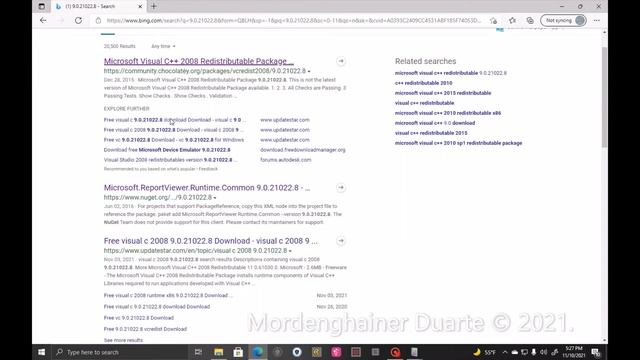
Task: Open the taskbar clock and date
Action: 574,352
